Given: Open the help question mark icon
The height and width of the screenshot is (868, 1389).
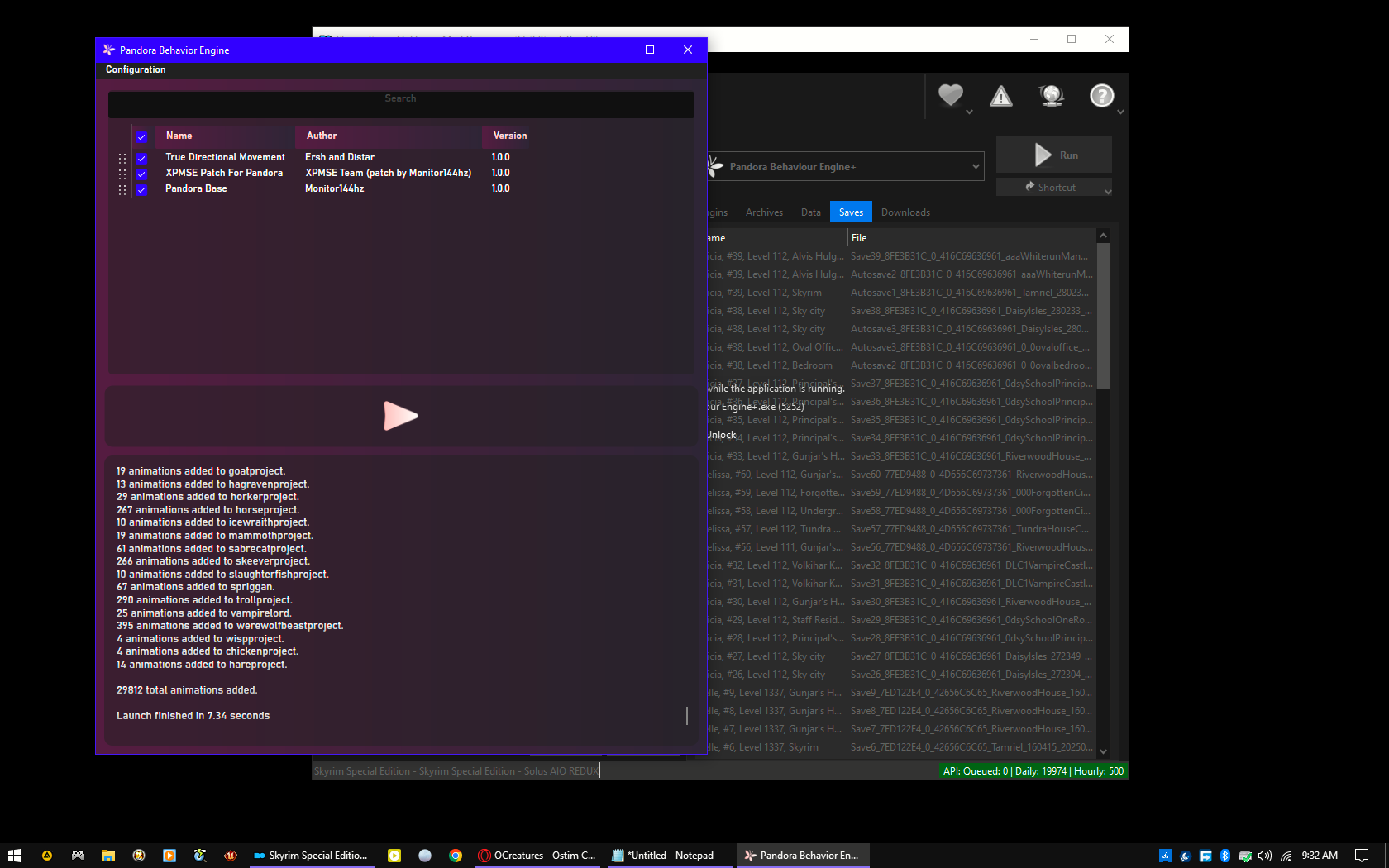Looking at the screenshot, I should pyautogui.click(x=1101, y=96).
